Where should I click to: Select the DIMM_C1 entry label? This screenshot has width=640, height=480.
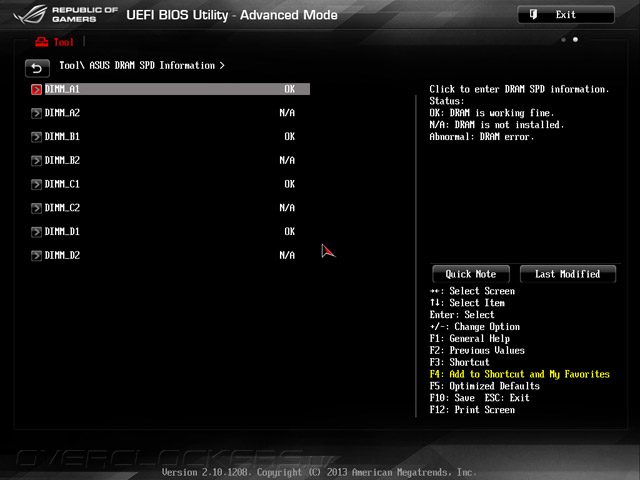tap(62, 184)
